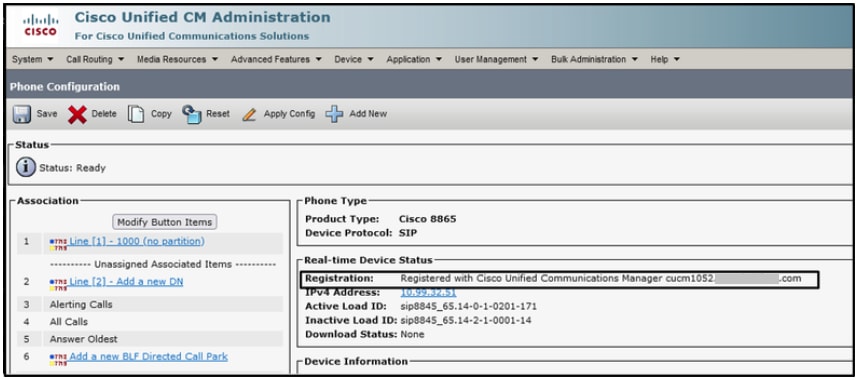Click the Modify Button Items button
This screenshot has width=857, height=380.
[x=165, y=222]
